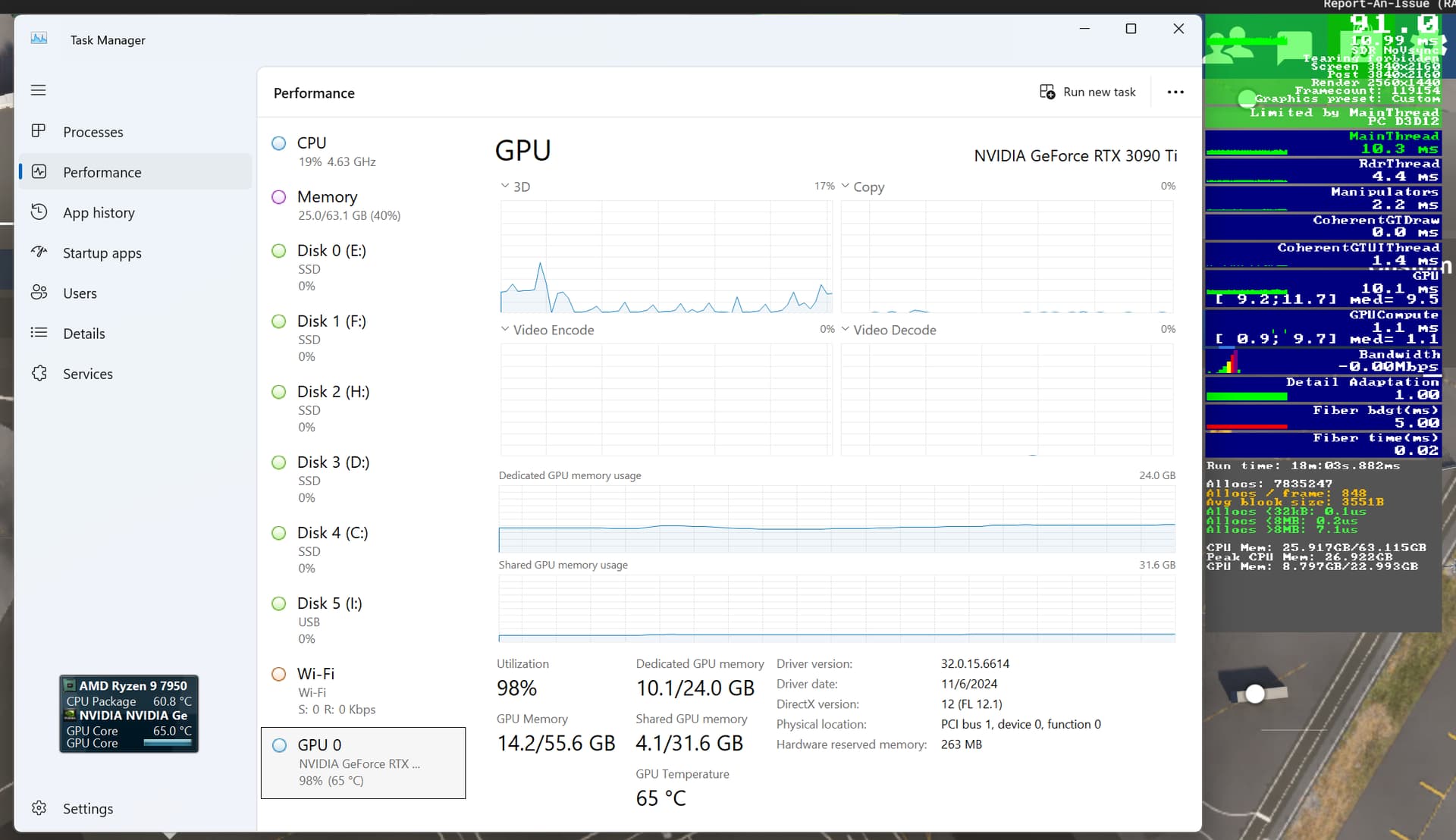1456x840 pixels.
Task: Click the hamburger navigation menu icon
Action: click(39, 90)
